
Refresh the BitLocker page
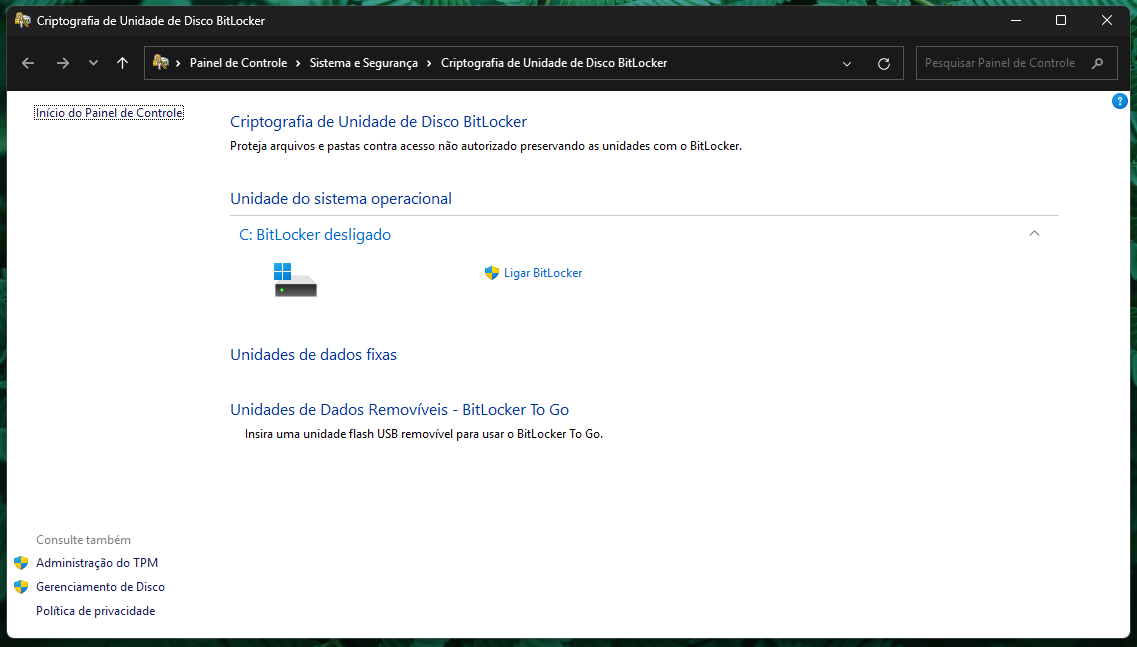(x=883, y=64)
